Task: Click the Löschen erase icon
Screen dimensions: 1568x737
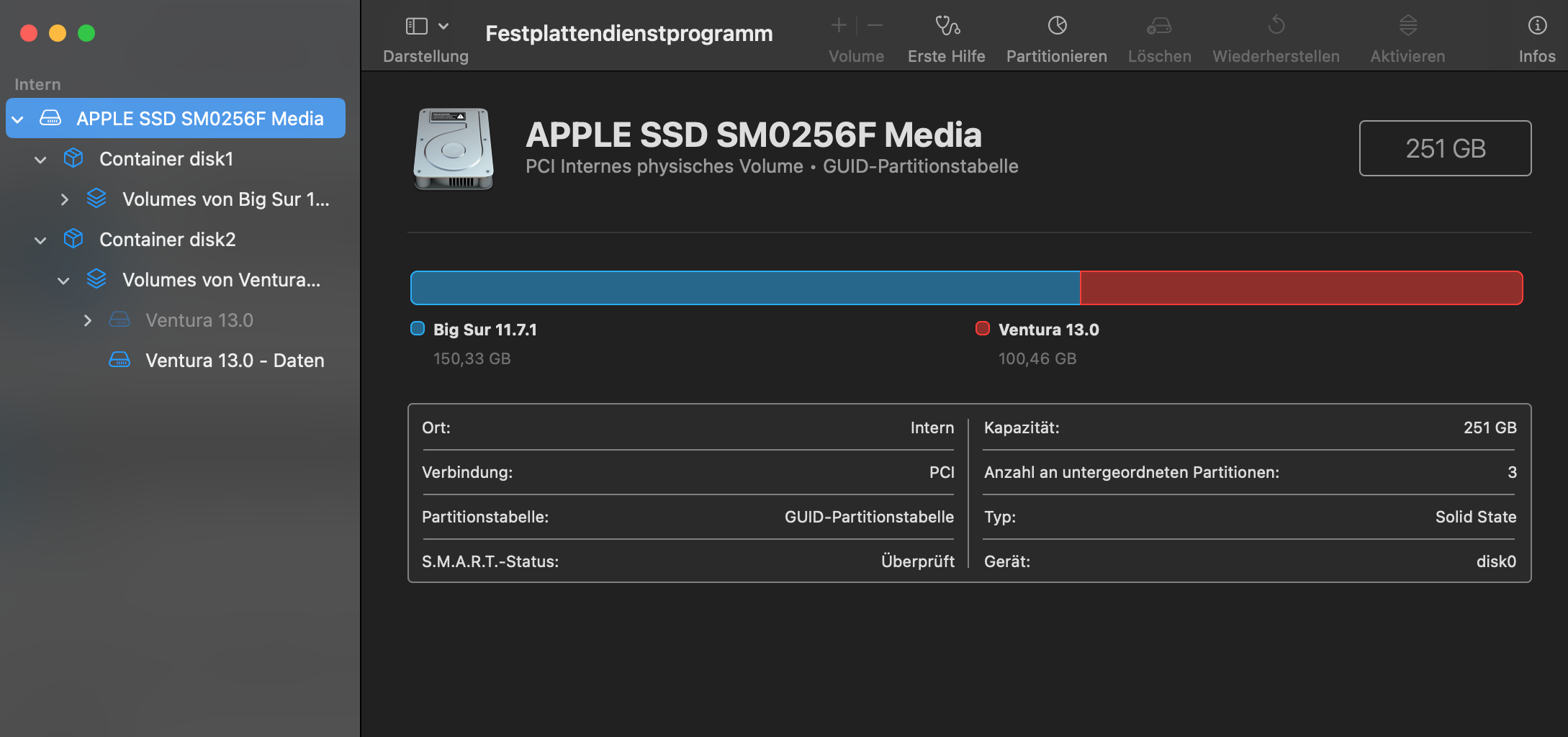Action: tap(1159, 27)
